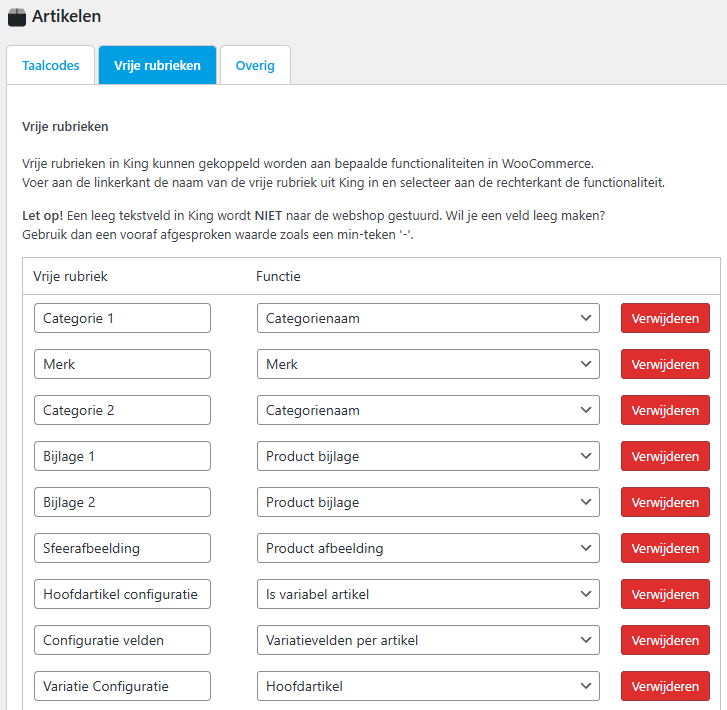This screenshot has width=727, height=710.
Task: Open function dropdown for Categorie 1 row
Action: (428, 318)
